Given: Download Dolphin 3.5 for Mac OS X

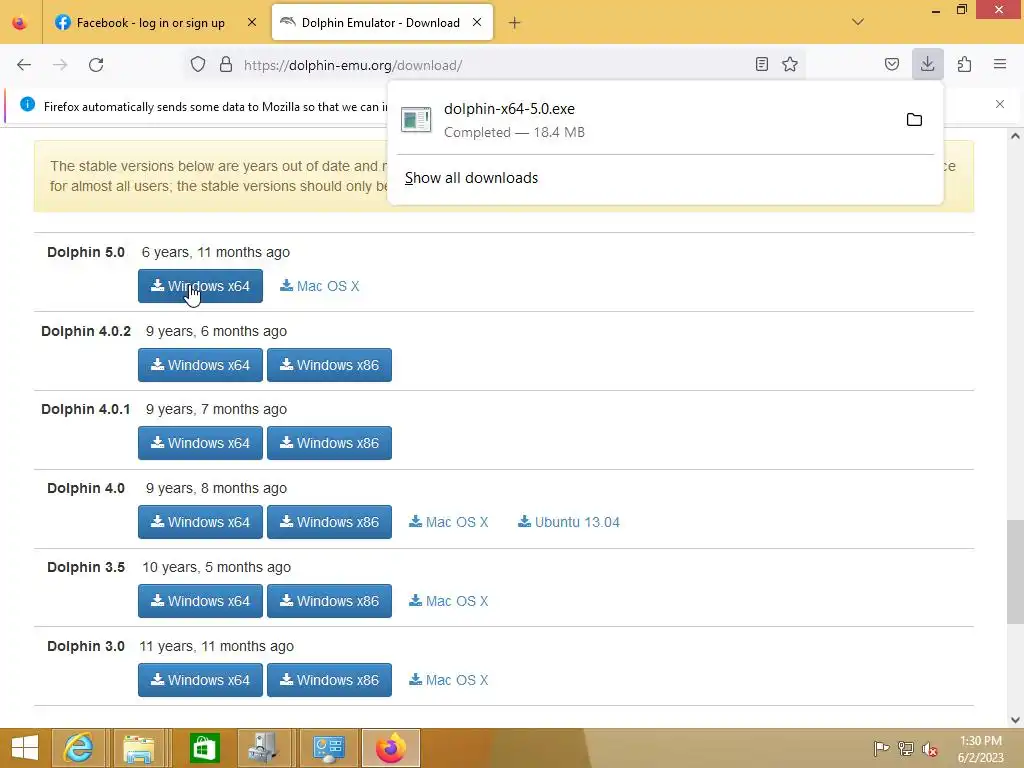Looking at the screenshot, I should 449,601.
